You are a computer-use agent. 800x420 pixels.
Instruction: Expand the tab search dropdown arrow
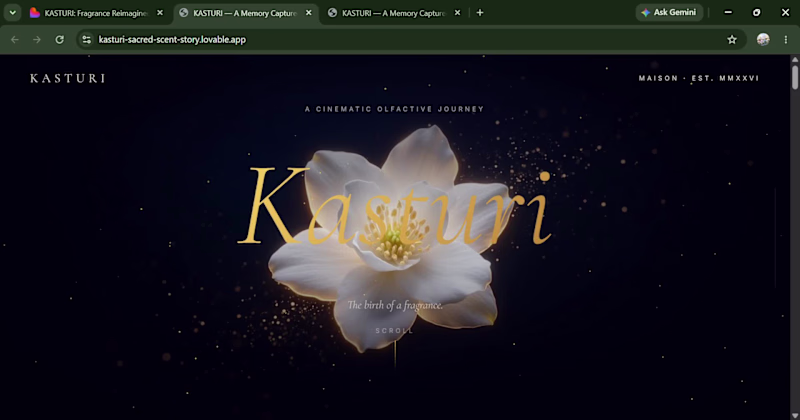pyautogui.click(x=12, y=13)
